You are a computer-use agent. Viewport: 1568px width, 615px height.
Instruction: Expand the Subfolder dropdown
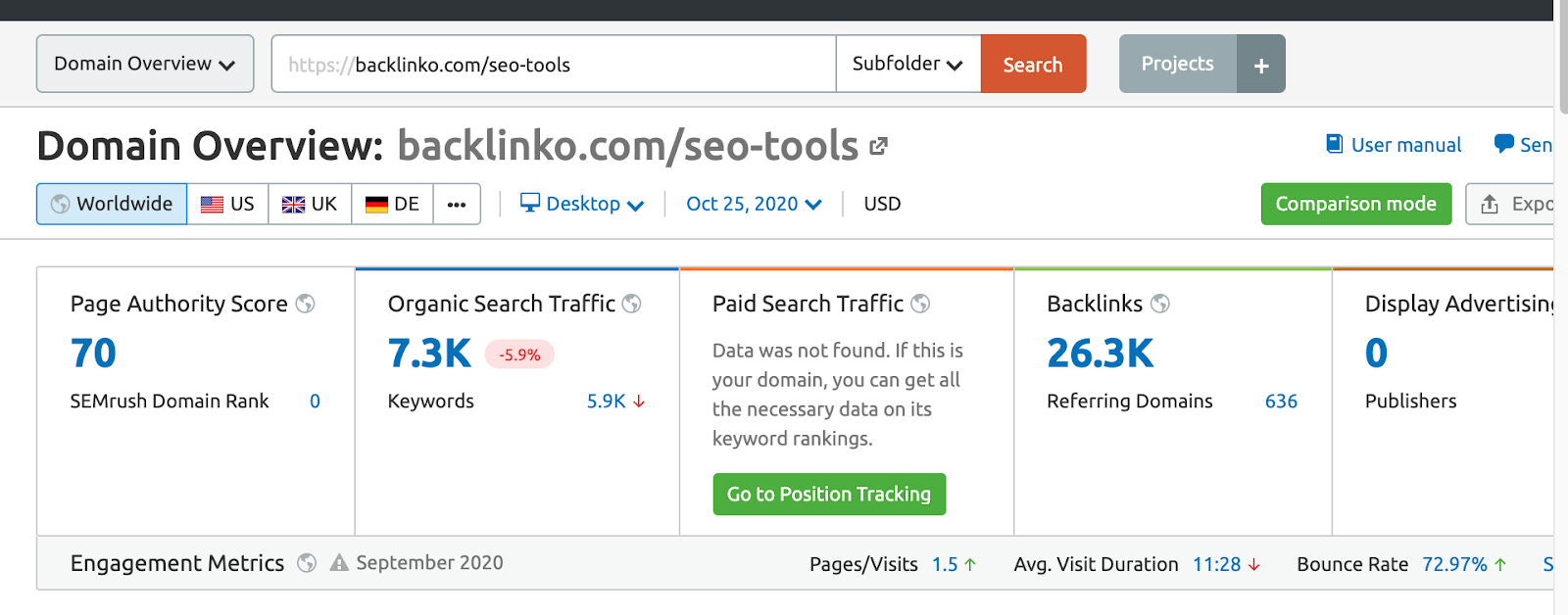(x=907, y=64)
